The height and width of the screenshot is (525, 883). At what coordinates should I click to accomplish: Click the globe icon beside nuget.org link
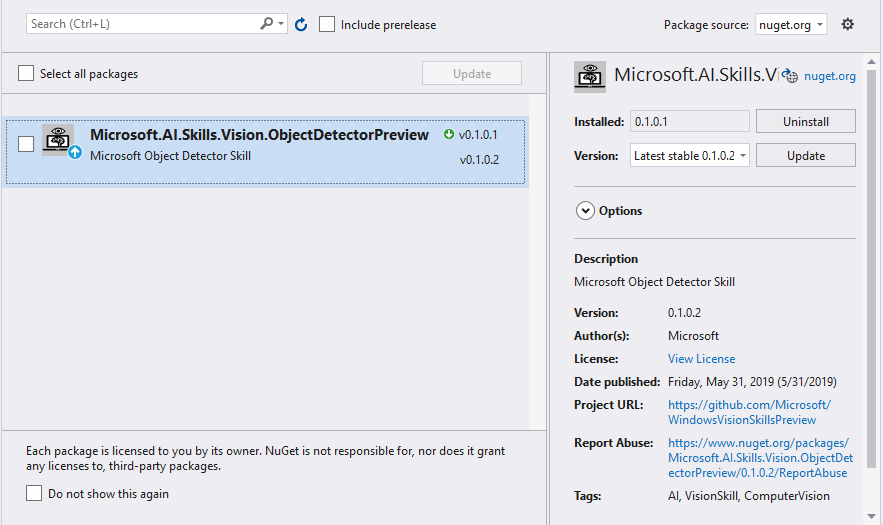[x=790, y=76]
